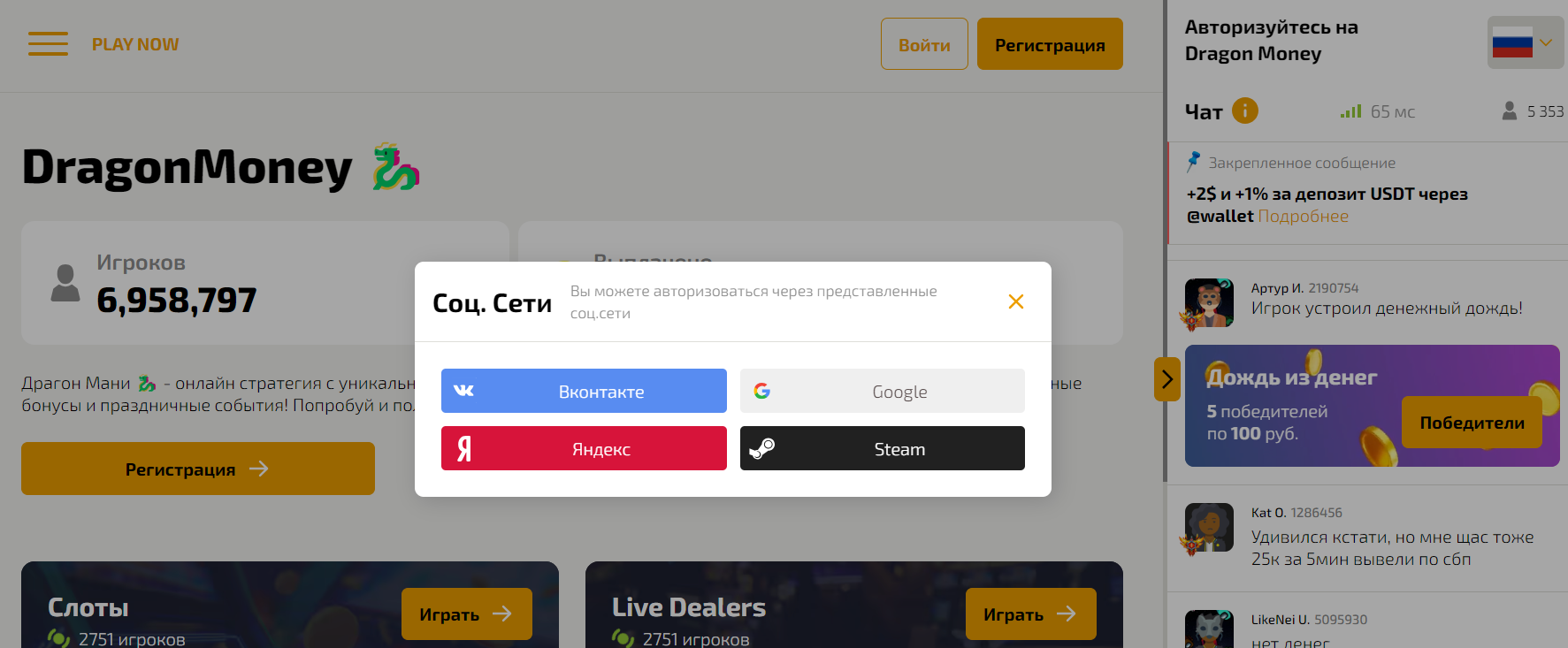This screenshot has height=648, width=1568.
Task: Log in with Google
Action: point(883,391)
